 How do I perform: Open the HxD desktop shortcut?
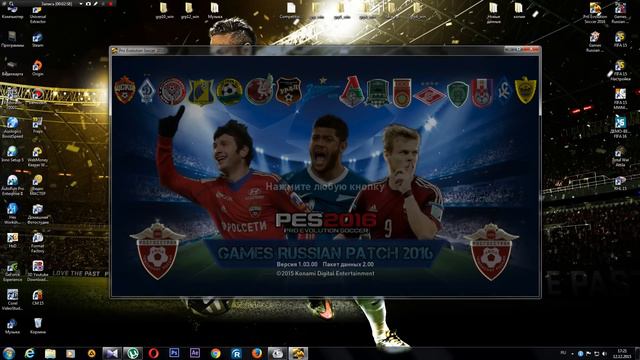12,240
